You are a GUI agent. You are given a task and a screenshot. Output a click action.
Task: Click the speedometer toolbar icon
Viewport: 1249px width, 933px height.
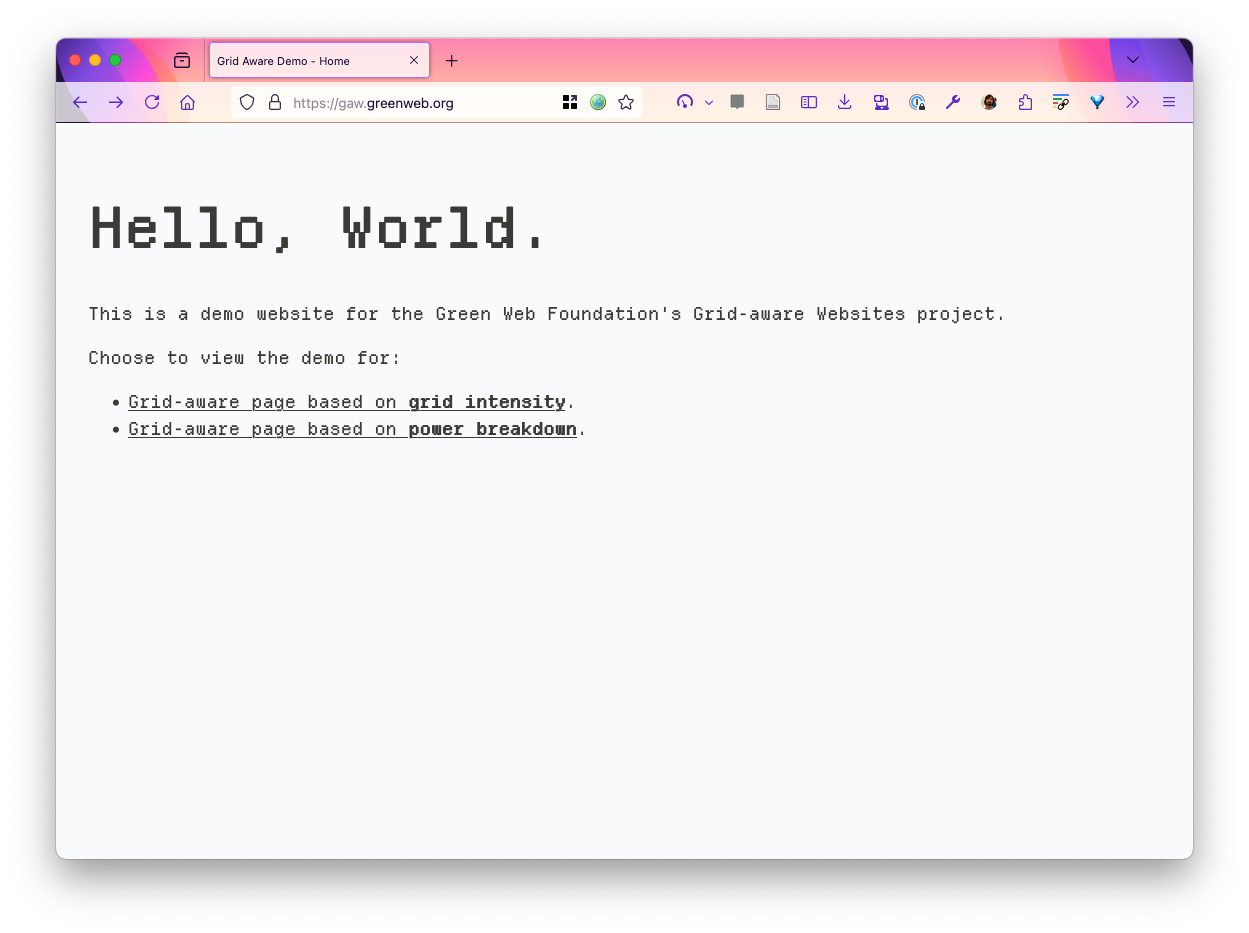click(x=685, y=102)
